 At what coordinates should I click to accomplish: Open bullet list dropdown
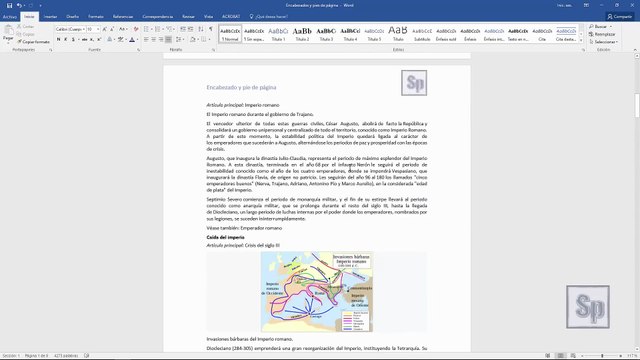pos(151,29)
